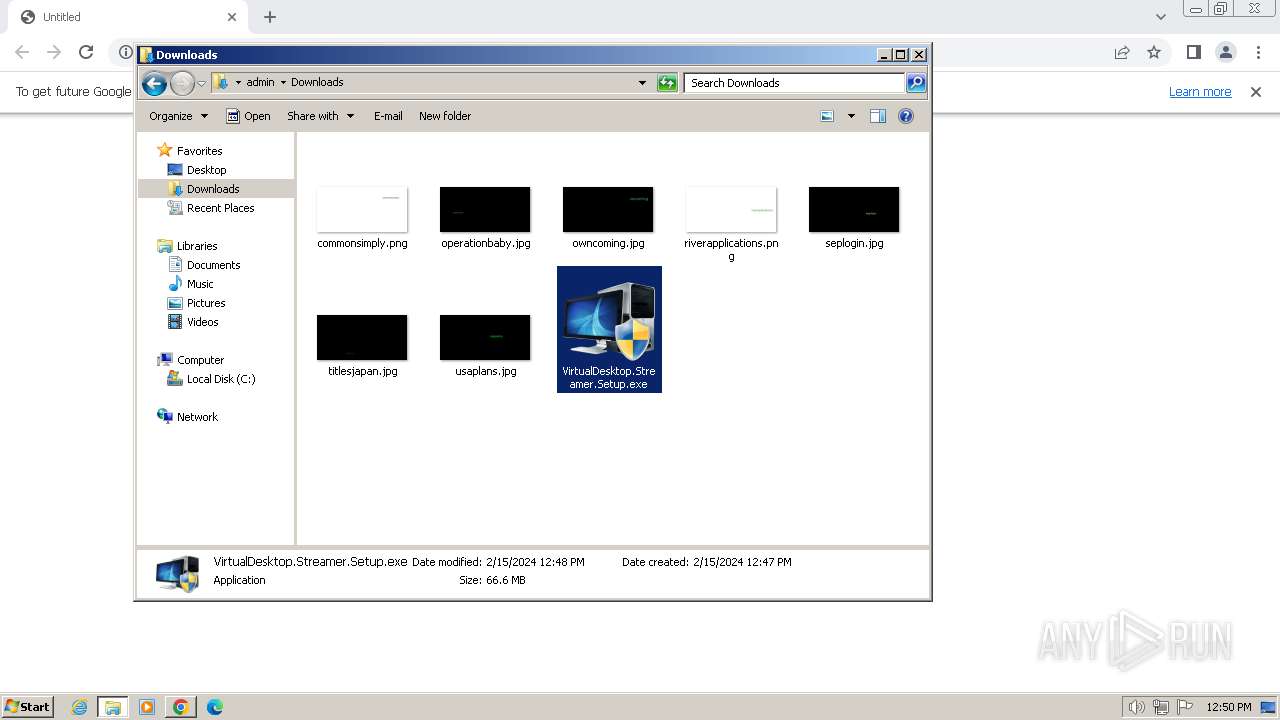Select the operationbaby.jpg file
The height and width of the screenshot is (720, 1280).
tap(485, 217)
